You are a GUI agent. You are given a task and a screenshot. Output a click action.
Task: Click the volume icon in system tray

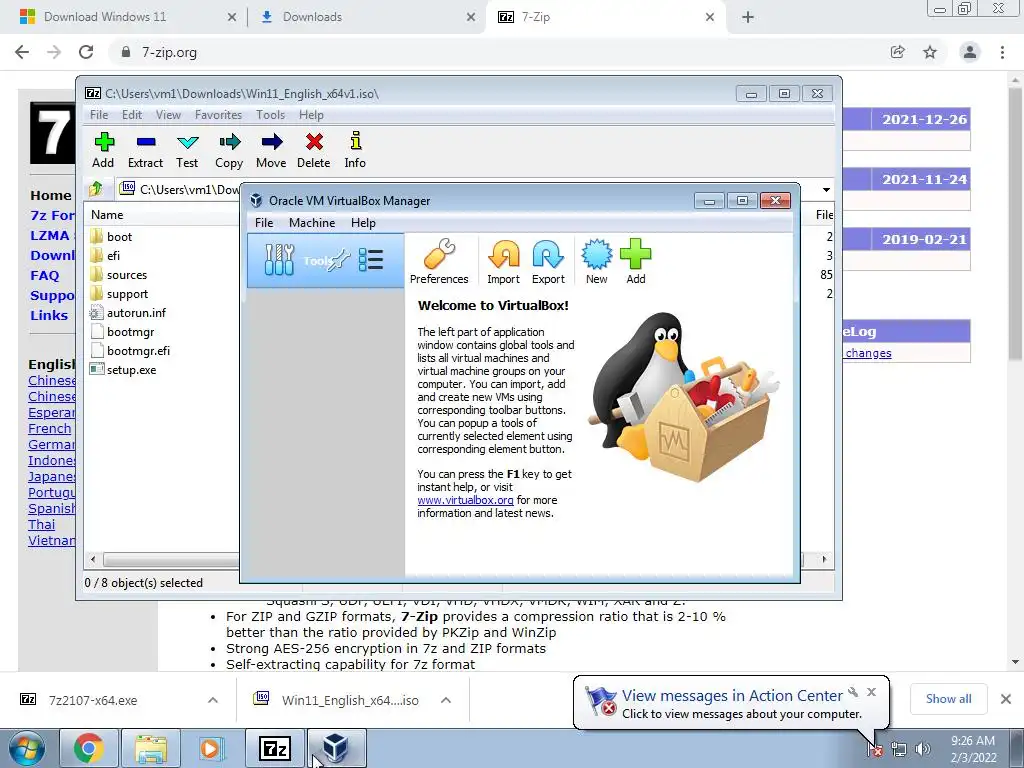point(922,750)
